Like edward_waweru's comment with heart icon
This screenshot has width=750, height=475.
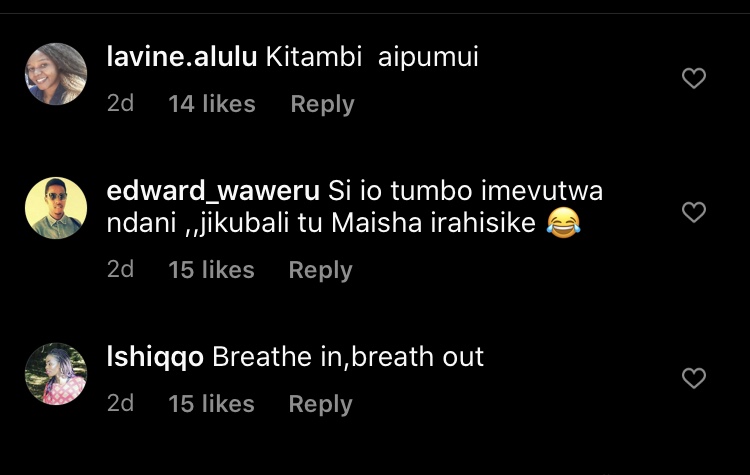coord(694,212)
